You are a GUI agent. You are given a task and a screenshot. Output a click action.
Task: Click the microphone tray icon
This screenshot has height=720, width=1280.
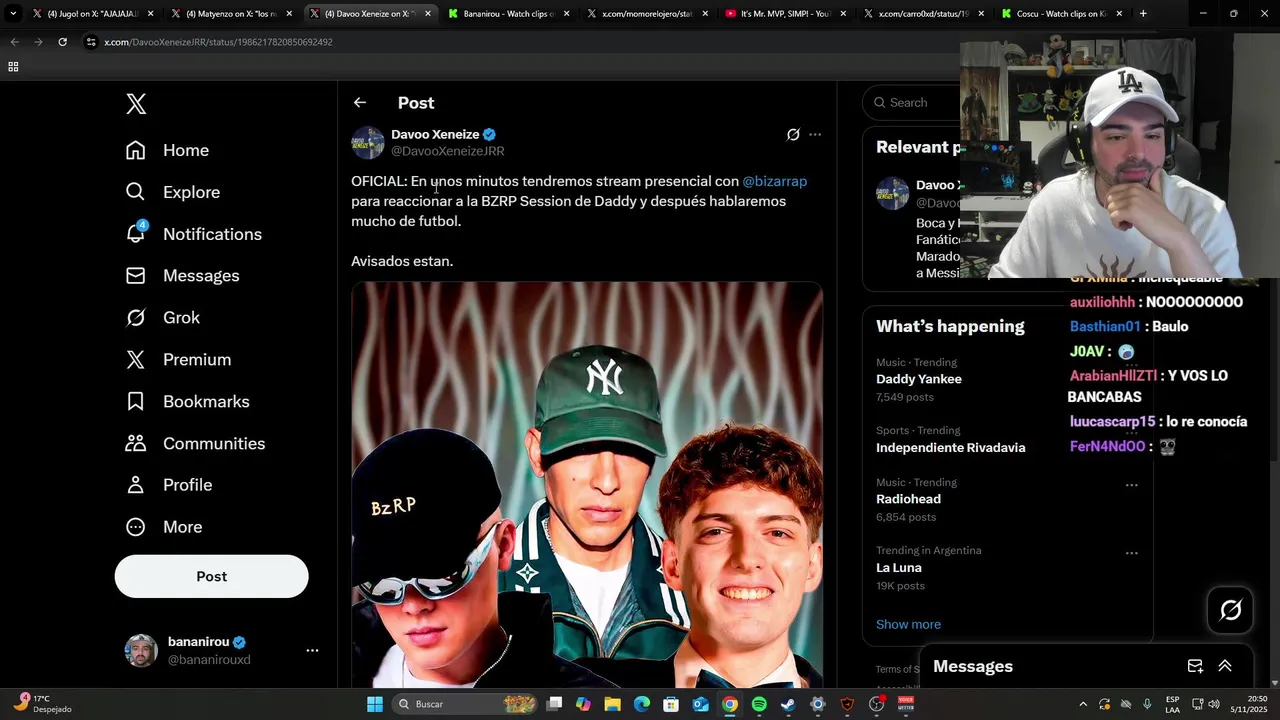pos(1147,704)
